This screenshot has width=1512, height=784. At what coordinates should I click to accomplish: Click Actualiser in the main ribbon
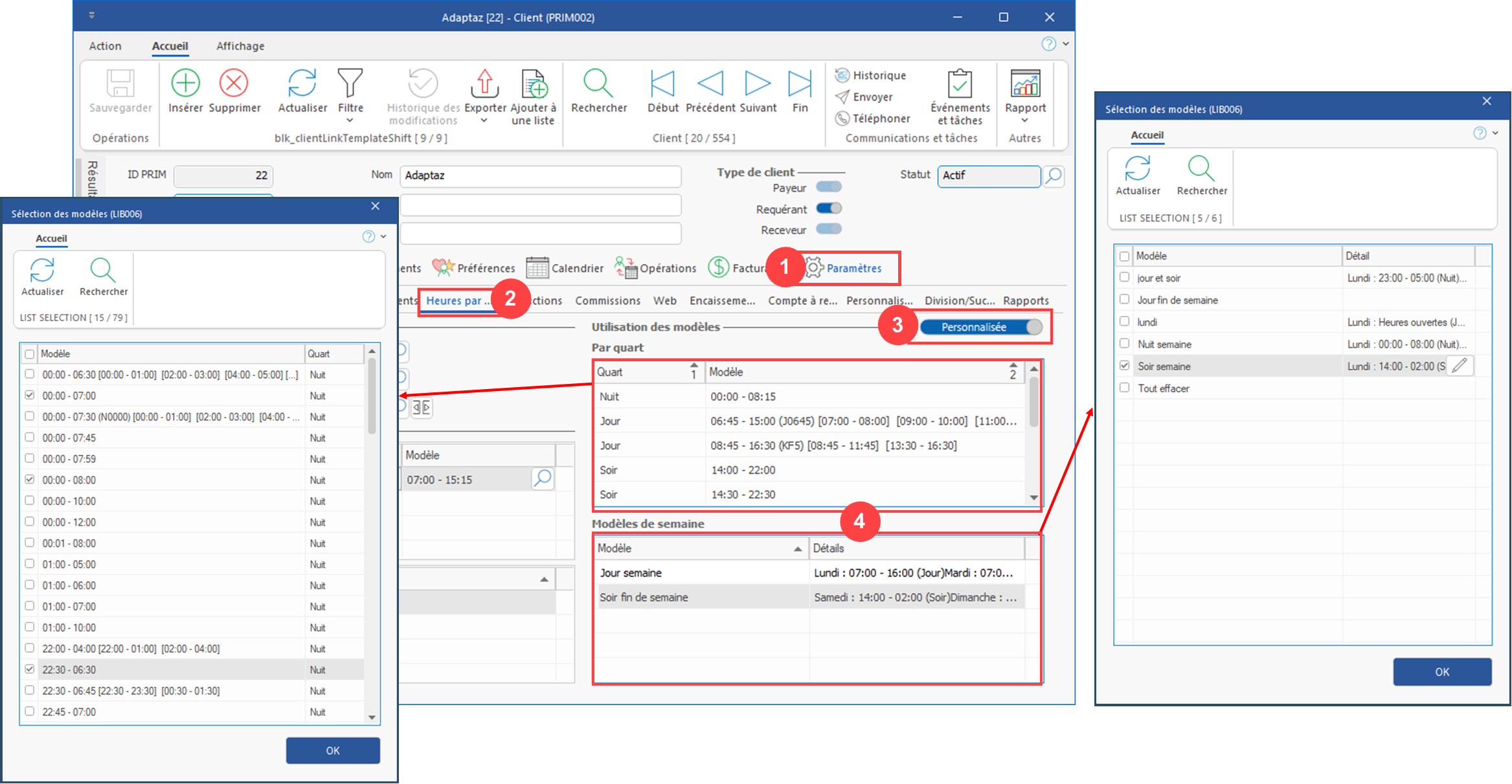(302, 84)
